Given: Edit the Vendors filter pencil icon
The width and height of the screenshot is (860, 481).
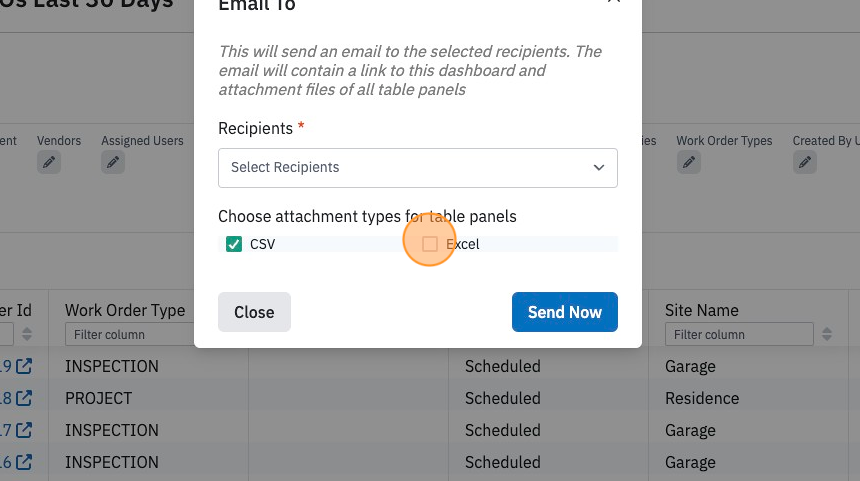Looking at the screenshot, I should [49, 162].
